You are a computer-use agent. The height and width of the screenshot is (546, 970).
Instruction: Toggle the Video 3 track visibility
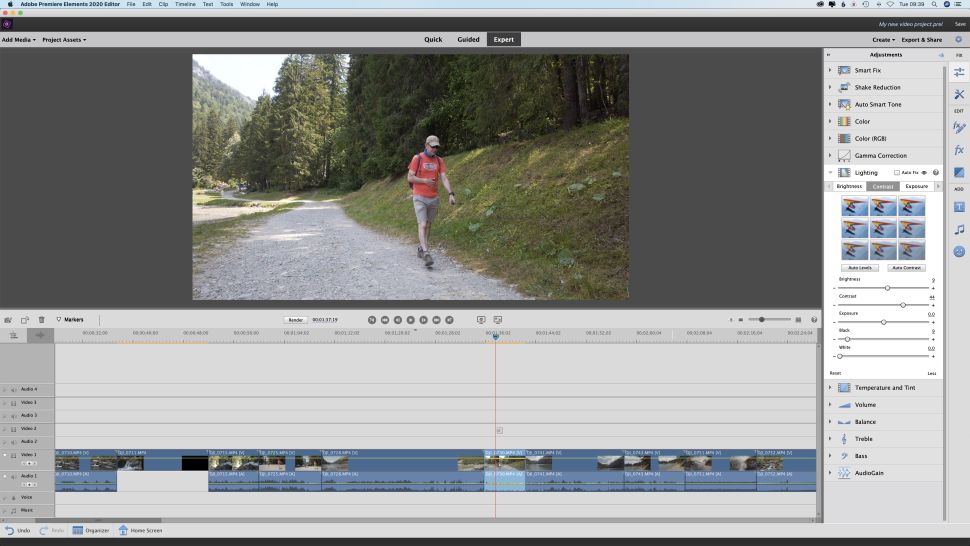point(13,403)
